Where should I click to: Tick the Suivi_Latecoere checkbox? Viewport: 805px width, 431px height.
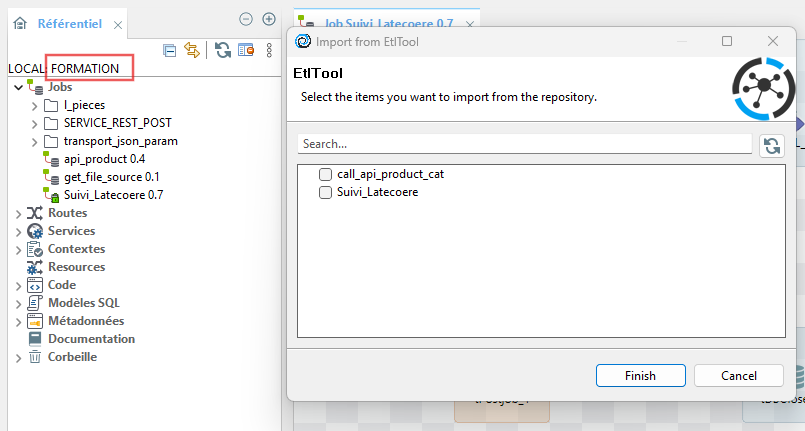(x=325, y=192)
